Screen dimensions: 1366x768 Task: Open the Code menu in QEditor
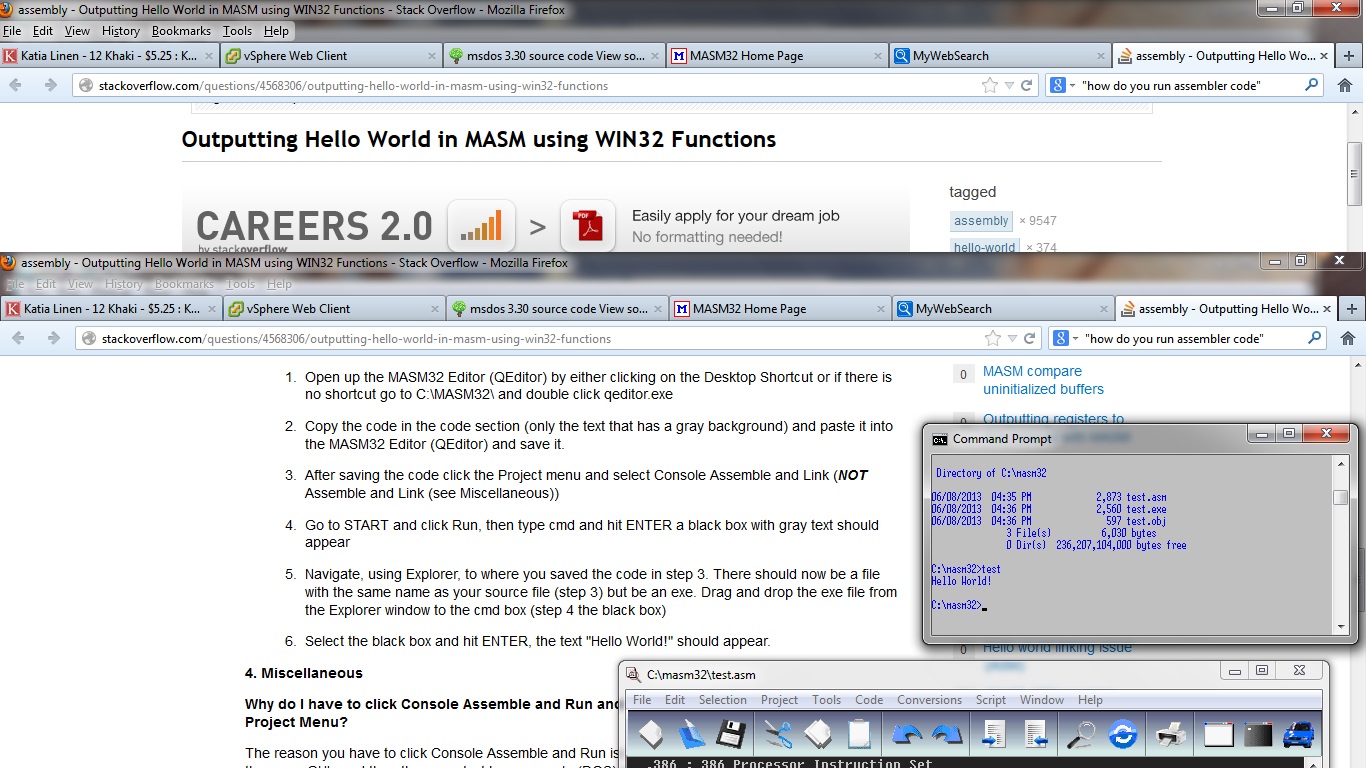869,700
